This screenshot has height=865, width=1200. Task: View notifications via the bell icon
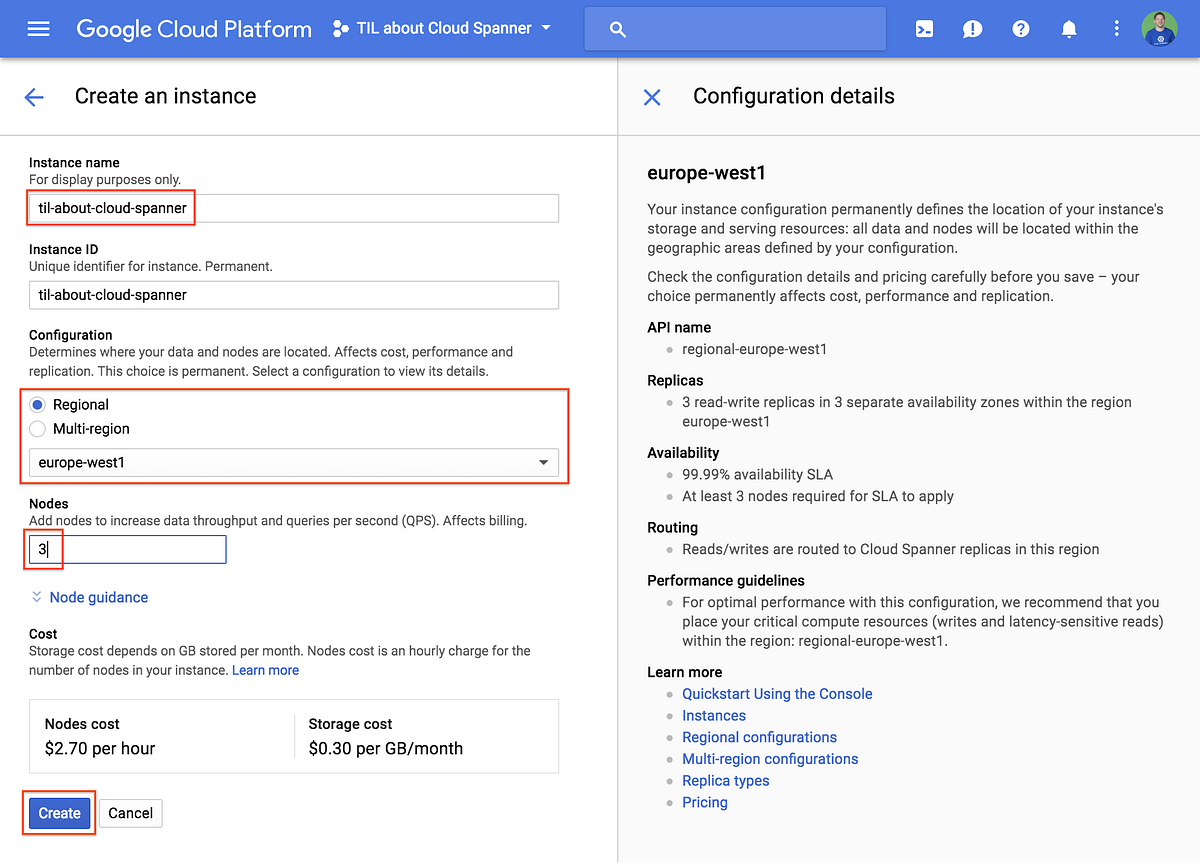[x=1068, y=29]
